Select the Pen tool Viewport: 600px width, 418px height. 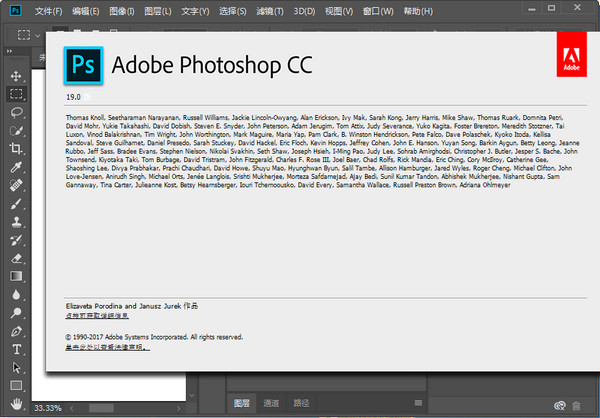(16, 331)
